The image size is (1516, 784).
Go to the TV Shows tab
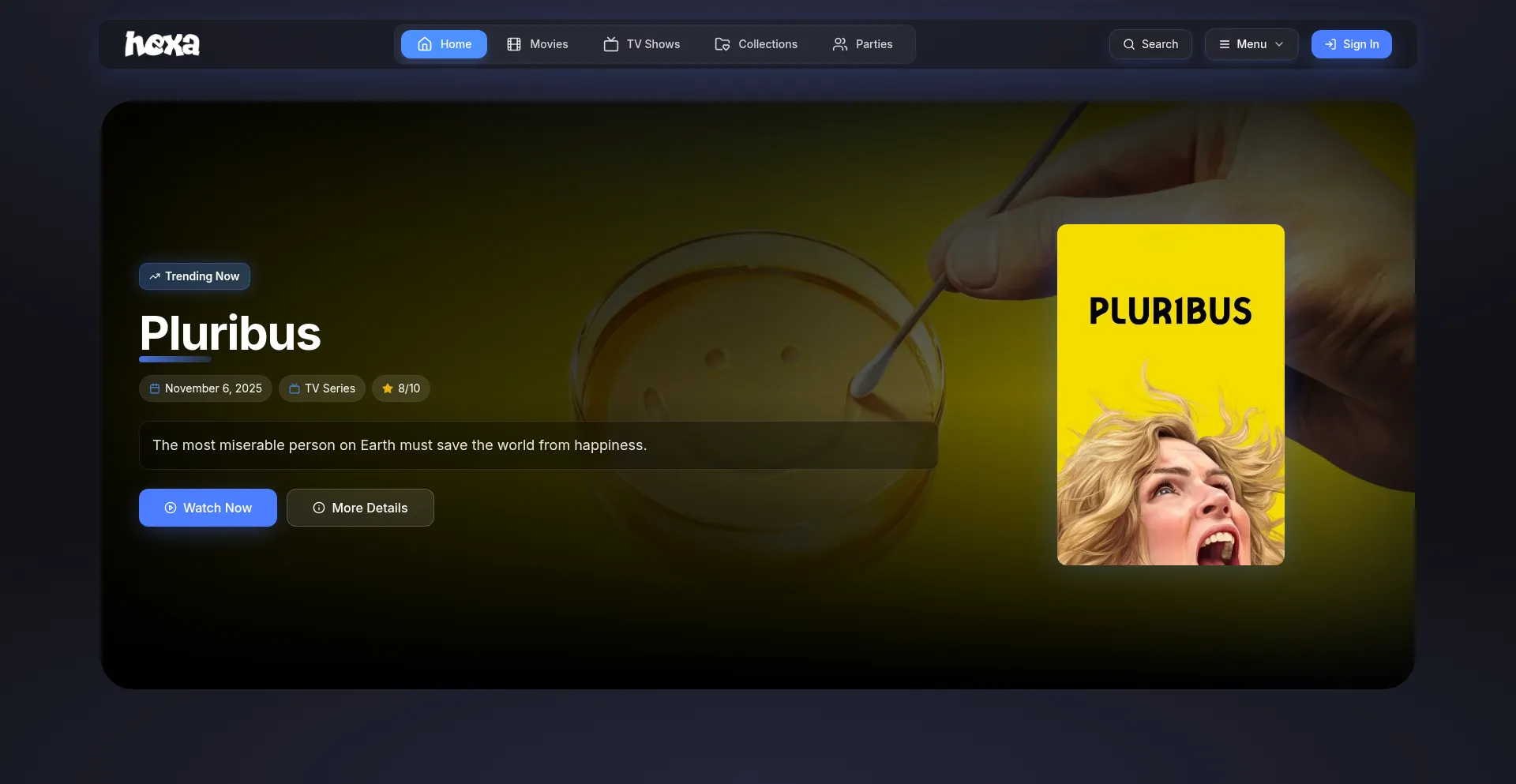[x=642, y=44]
